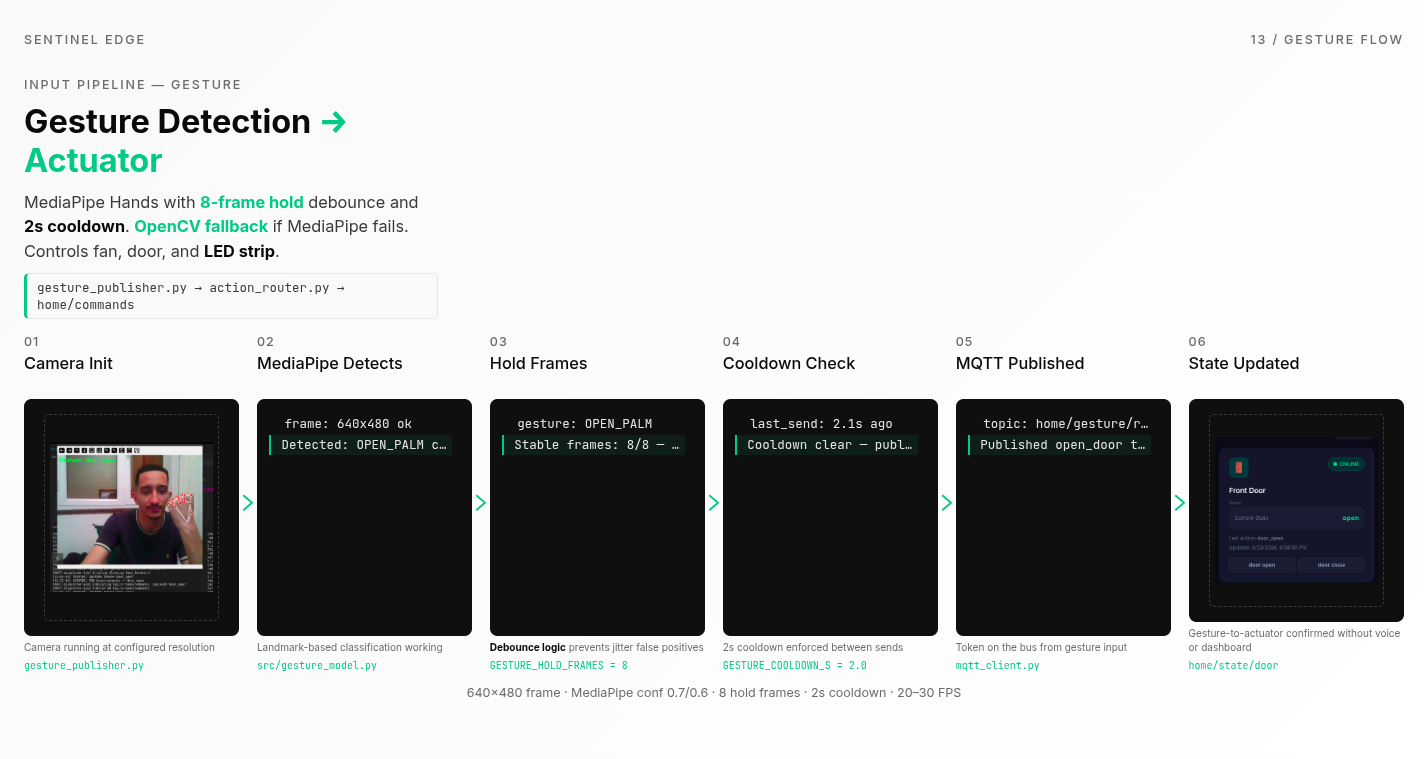1424x759 pixels.
Task: Click the 'topic: home/gesture' terminal line
Action: click(1066, 424)
